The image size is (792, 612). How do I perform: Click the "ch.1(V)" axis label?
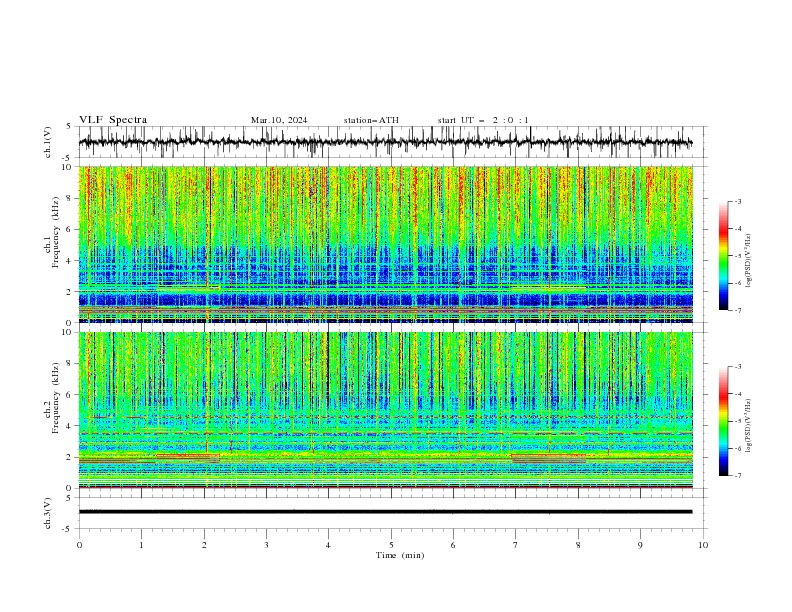(48, 142)
